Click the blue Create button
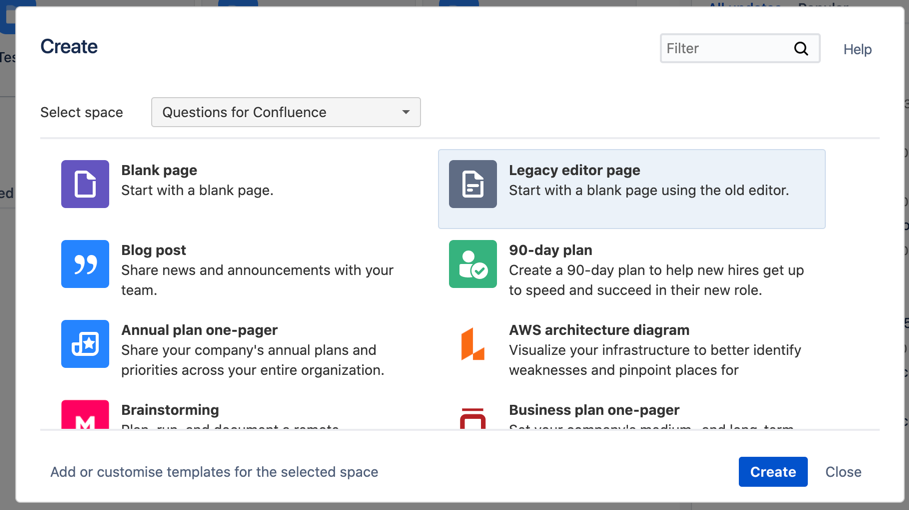The height and width of the screenshot is (510, 909). 773,472
